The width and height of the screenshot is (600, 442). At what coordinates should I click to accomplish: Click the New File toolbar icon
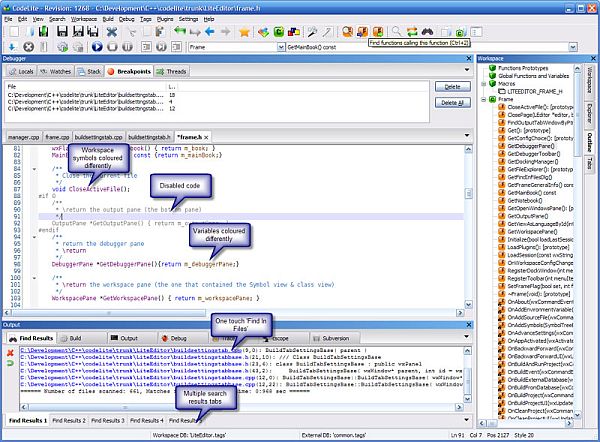pos(14,32)
